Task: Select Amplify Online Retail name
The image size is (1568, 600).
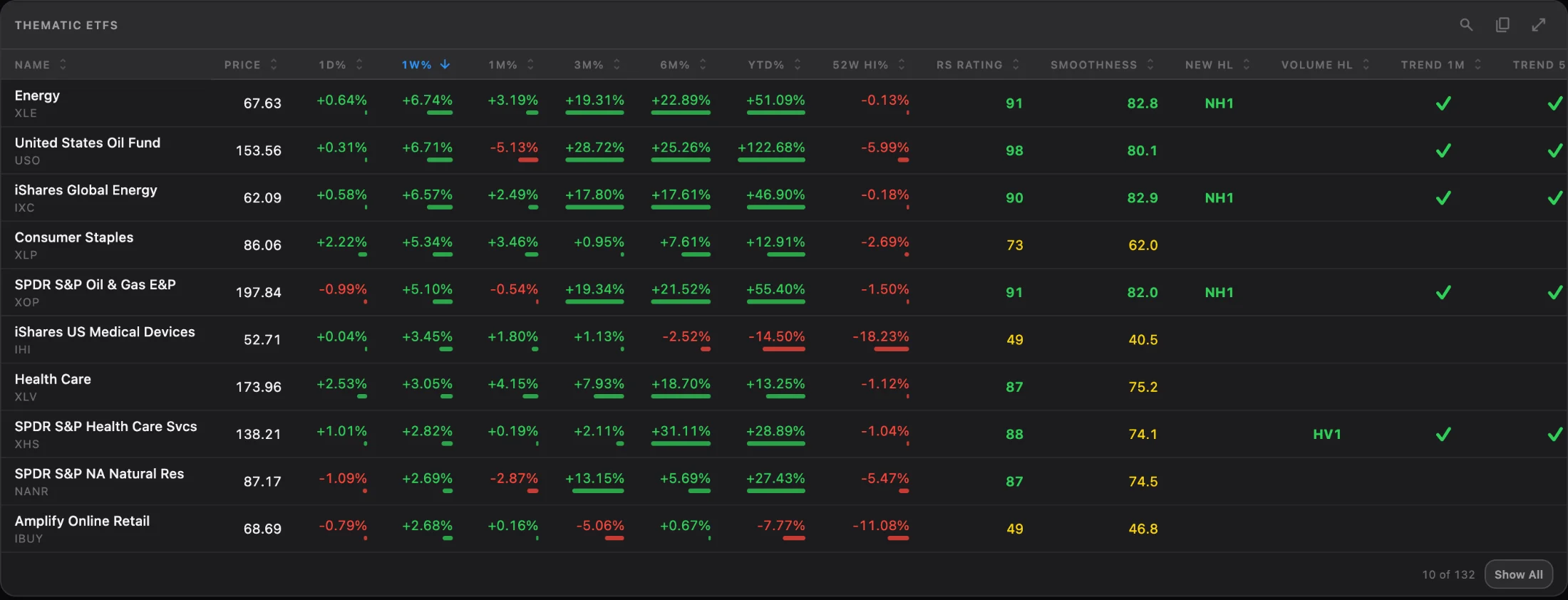Action: point(82,521)
